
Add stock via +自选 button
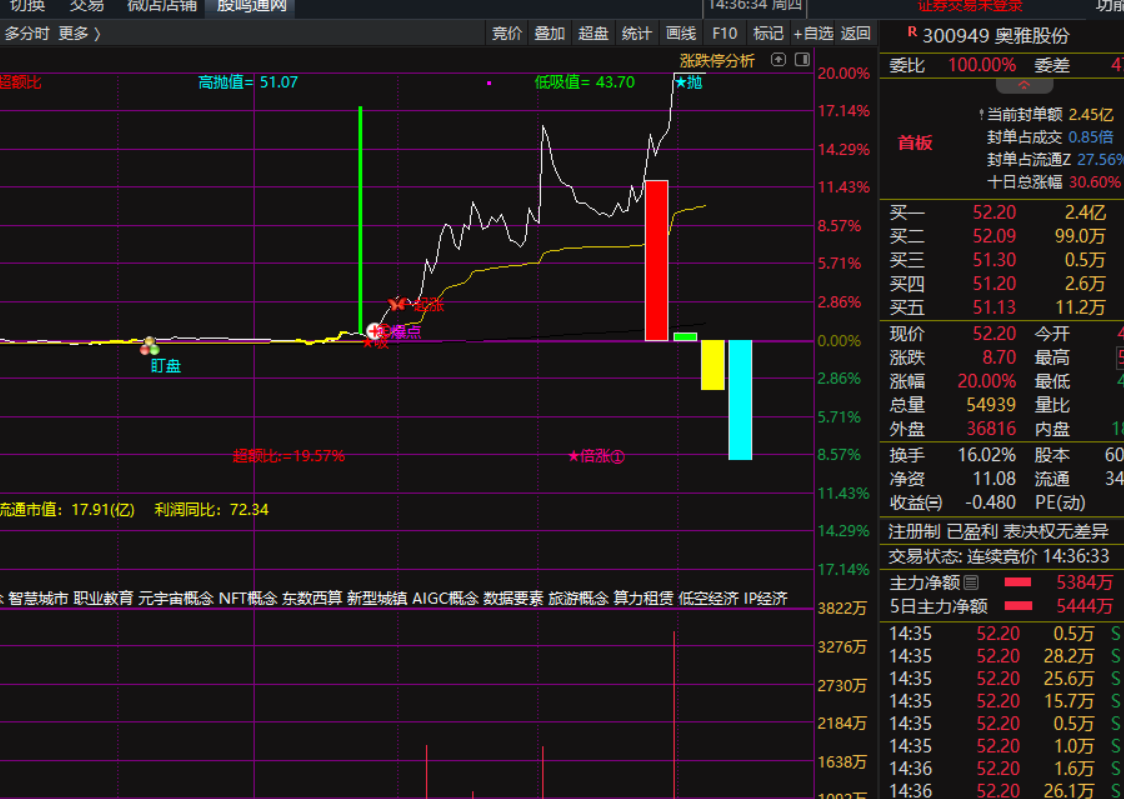(812, 33)
